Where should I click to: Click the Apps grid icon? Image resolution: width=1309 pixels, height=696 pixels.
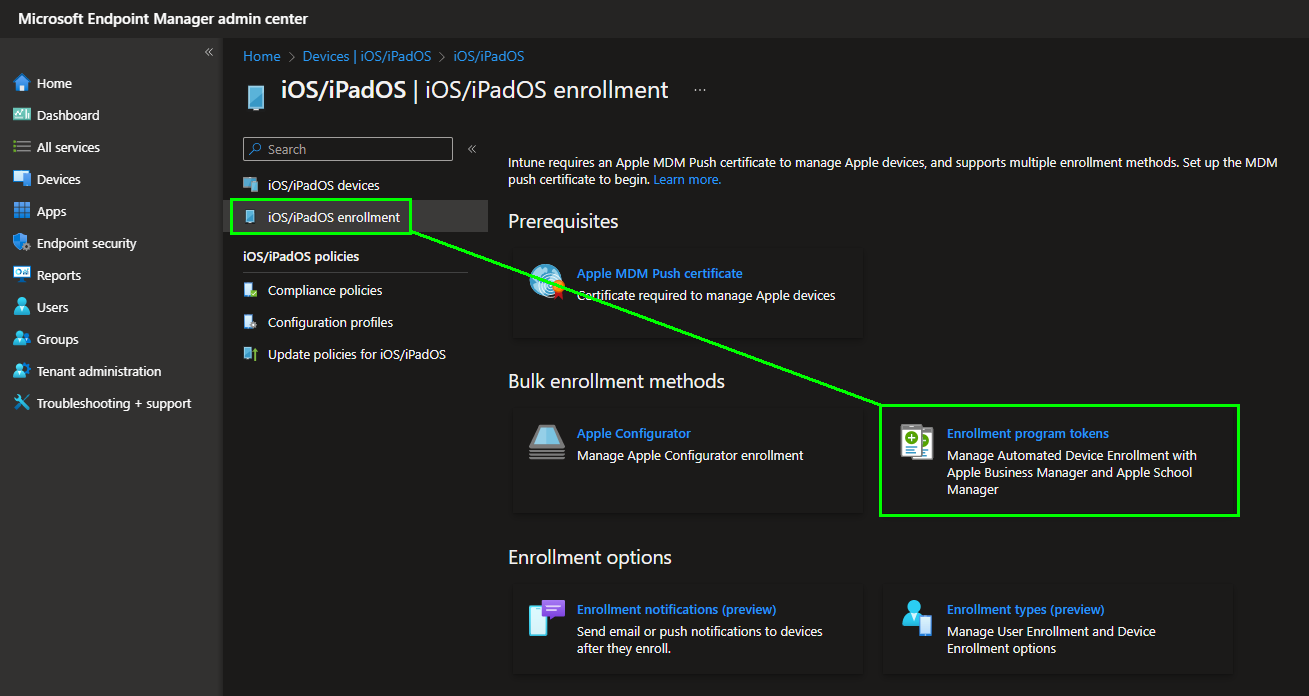(22, 211)
